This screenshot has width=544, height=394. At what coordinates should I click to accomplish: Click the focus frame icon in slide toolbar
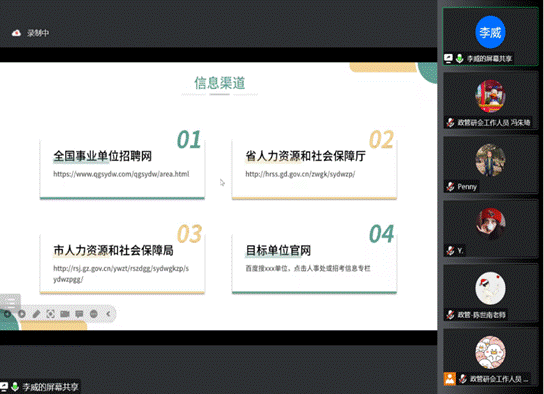pyautogui.click(x=51, y=314)
